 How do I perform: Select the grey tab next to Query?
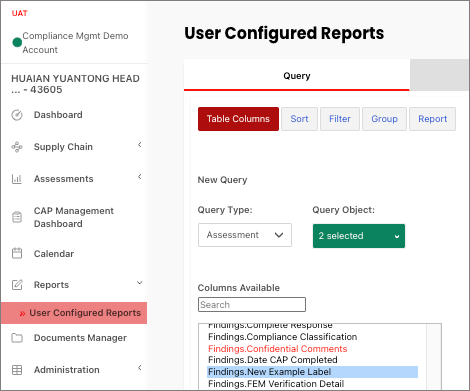tap(439, 75)
